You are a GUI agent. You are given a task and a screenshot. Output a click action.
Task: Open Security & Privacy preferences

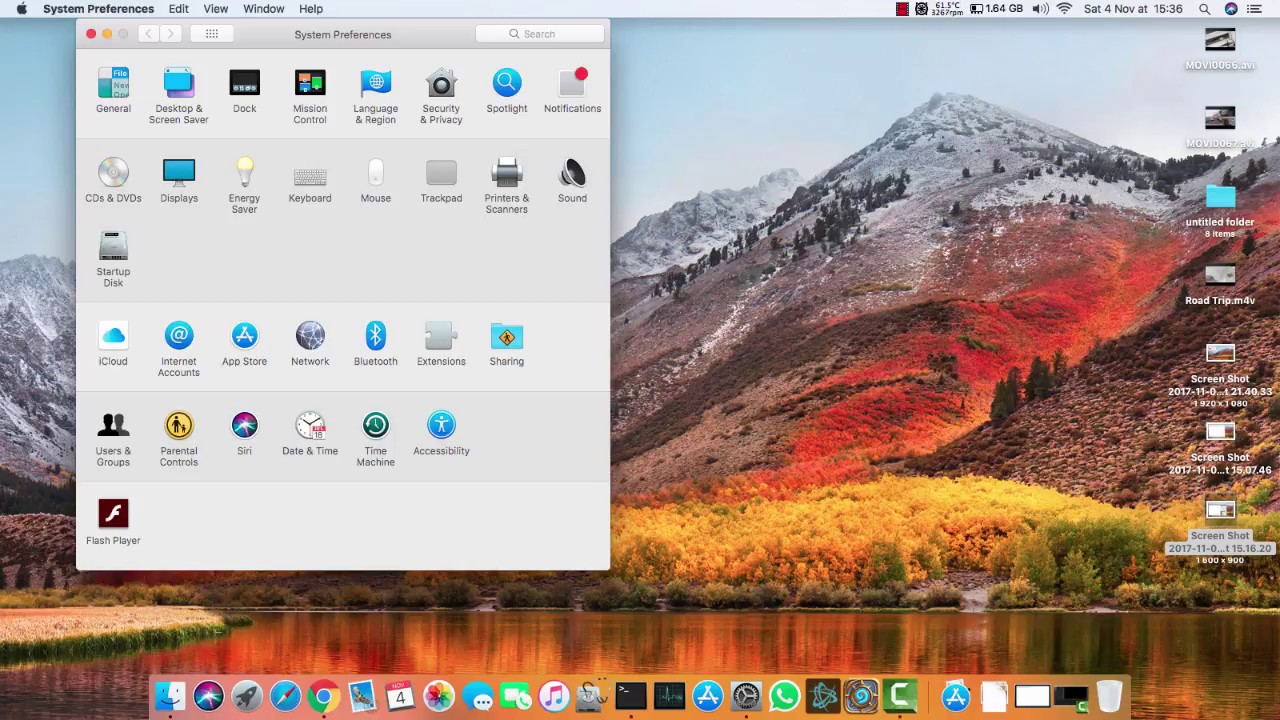441,96
